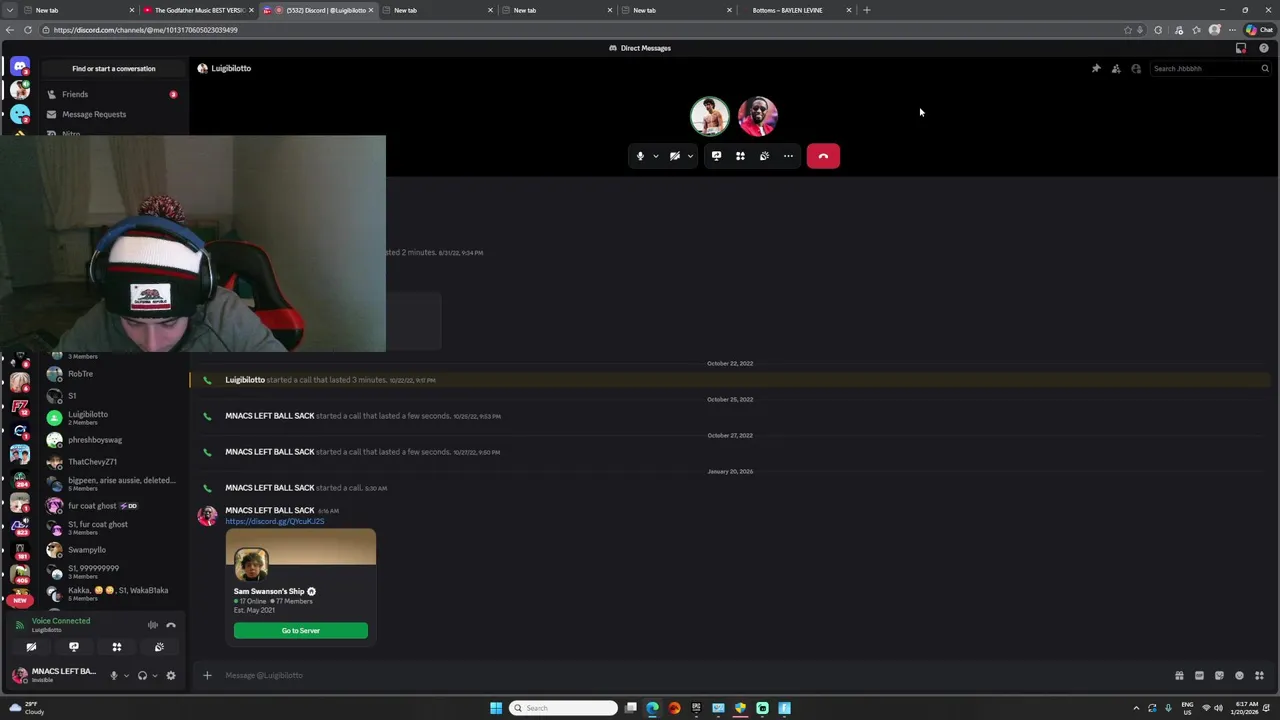This screenshot has height=720, width=1280.
Task: Mute mic in the user panel
Action: [113, 676]
